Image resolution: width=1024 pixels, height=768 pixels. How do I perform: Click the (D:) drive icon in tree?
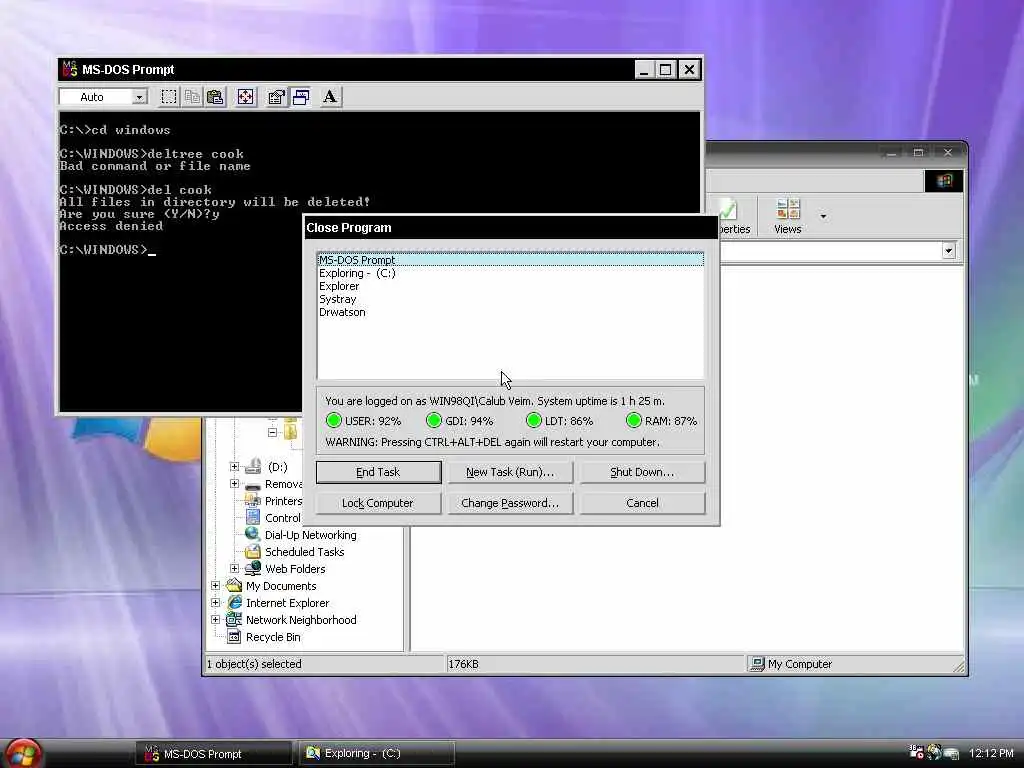tap(254, 466)
